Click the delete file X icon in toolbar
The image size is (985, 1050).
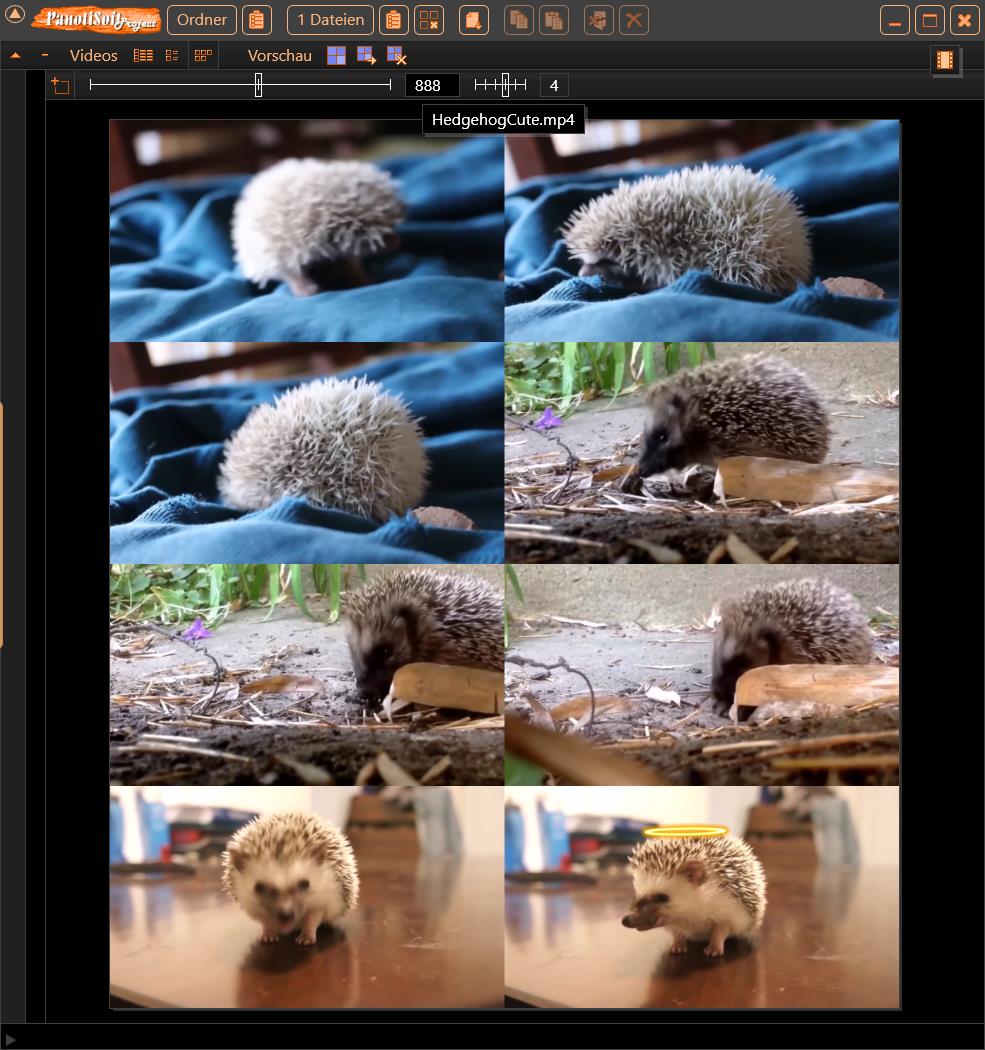pos(634,20)
